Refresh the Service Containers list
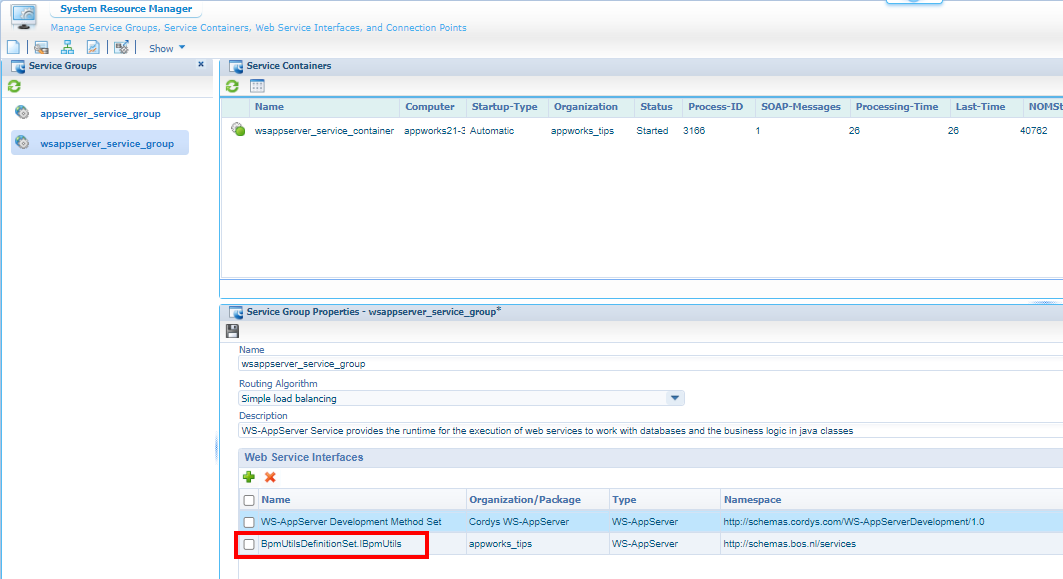Screen dimensions: 1063x579 click(233, 87)
